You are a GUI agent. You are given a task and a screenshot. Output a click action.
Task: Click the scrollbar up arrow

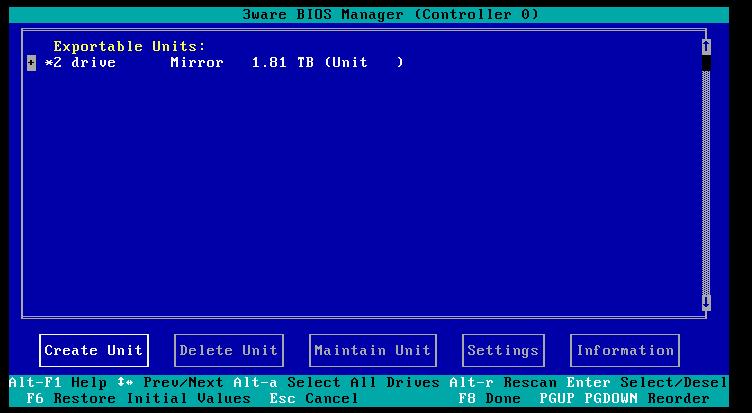(706, 47)
